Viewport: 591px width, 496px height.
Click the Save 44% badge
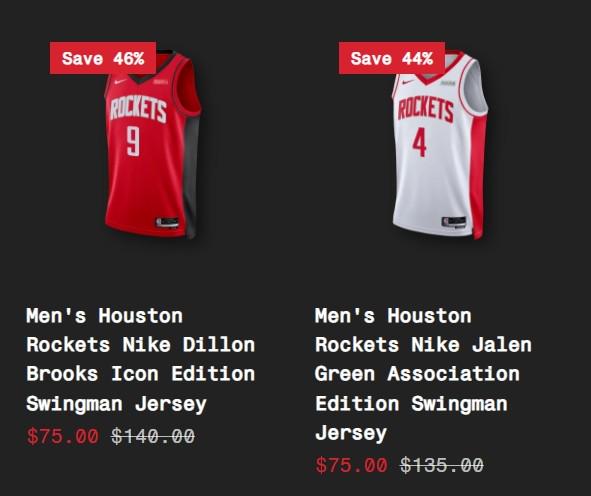pyautogui.click(x=392, y=58)
